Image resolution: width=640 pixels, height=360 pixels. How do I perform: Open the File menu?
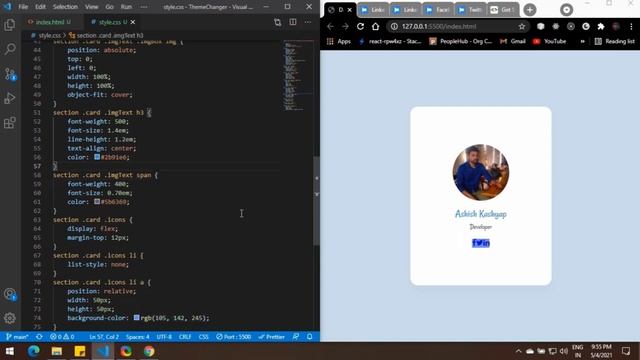pyautogui.click(x=23, y=7)
